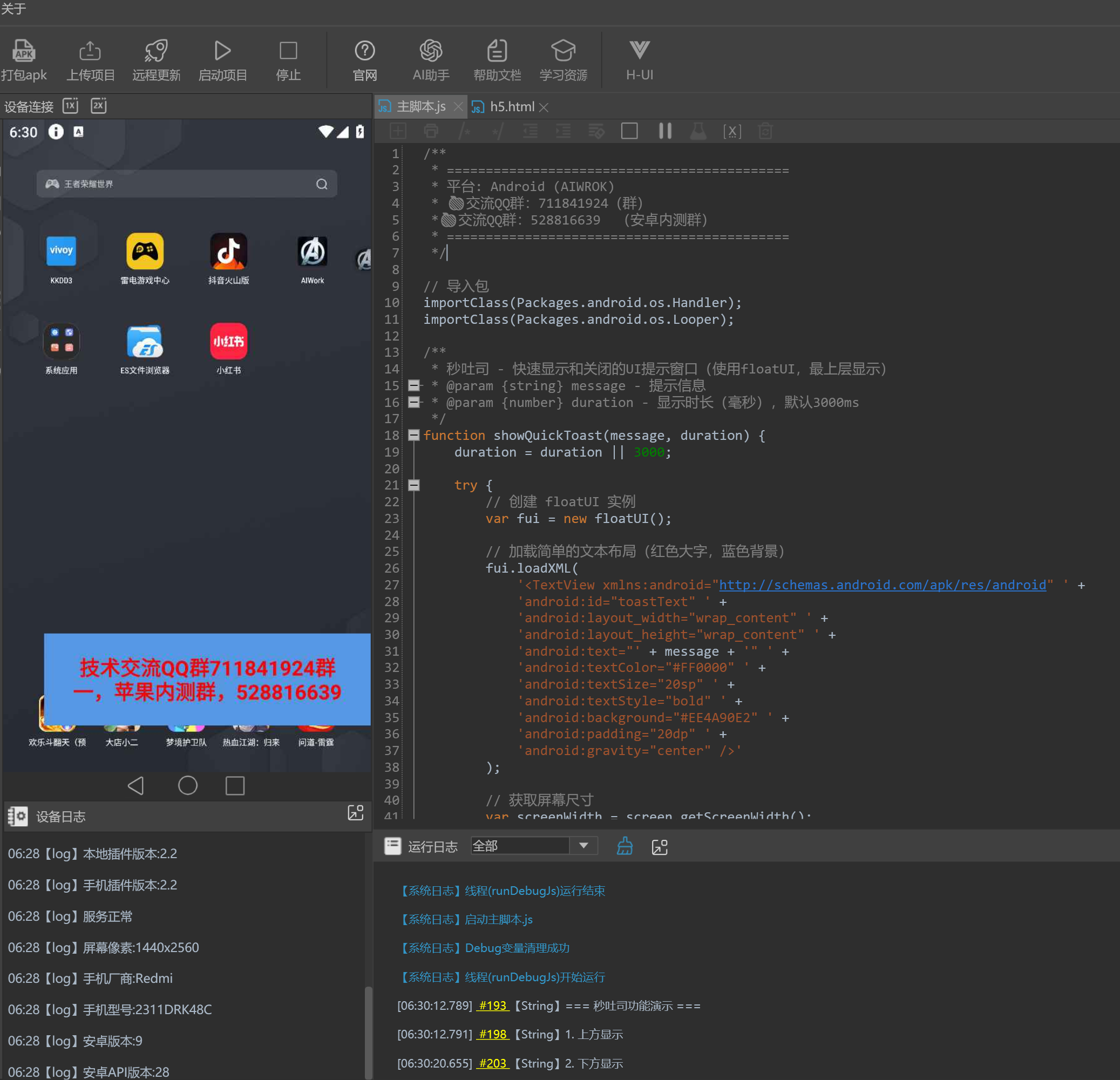This screenshot has height=1080, width=1120.
Task: Click the 上传项目 upload icon
Action: (90, 51)
